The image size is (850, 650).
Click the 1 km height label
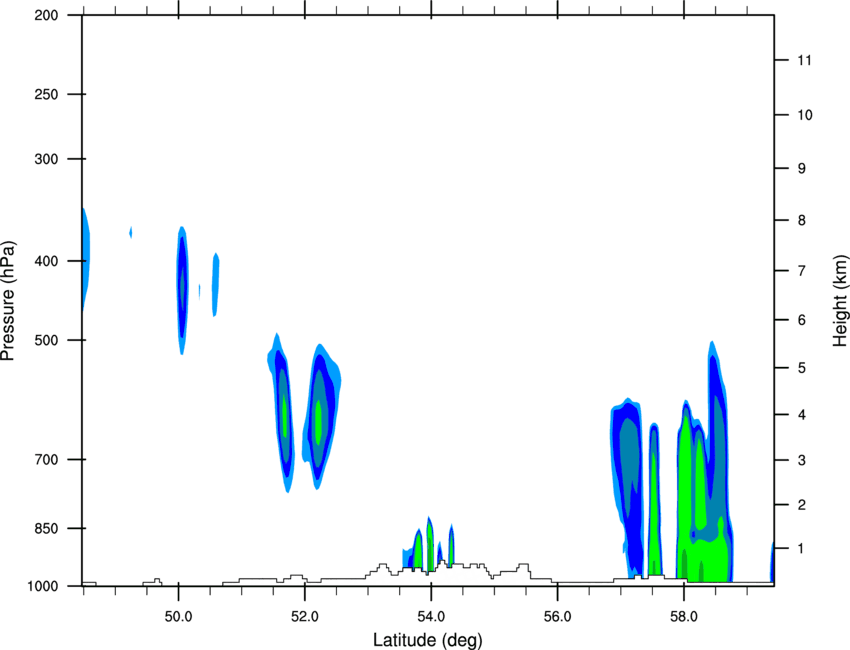(802, 549)
